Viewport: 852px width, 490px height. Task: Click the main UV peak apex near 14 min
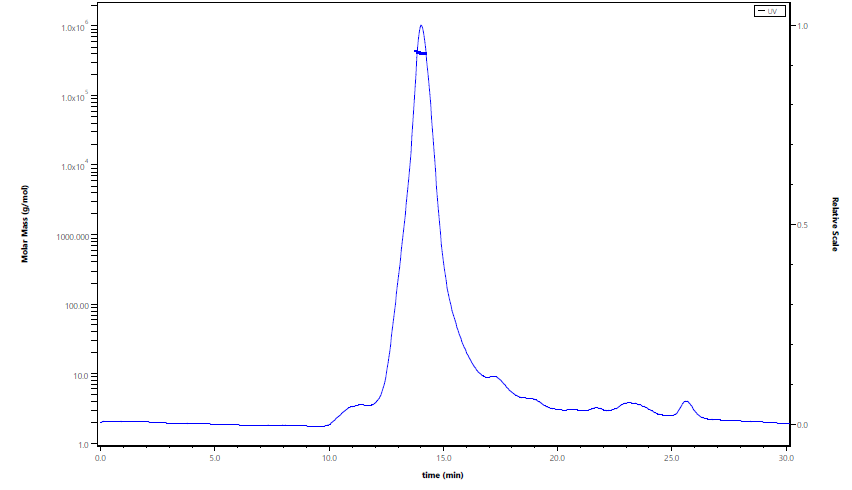point(421,26)
